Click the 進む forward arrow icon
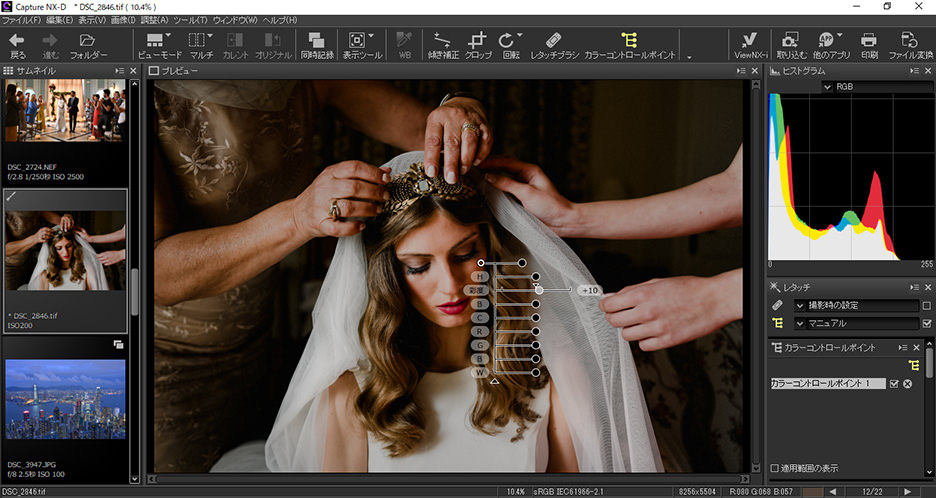936x498 pixels. click(50, 41)
